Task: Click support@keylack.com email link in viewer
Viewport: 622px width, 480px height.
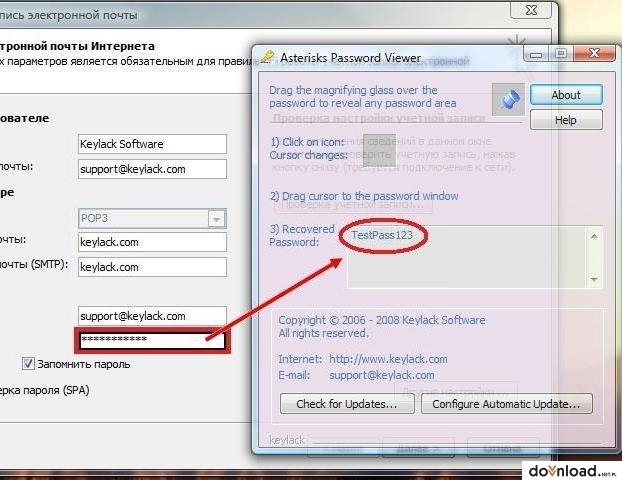Action: [x=382, y=375]
